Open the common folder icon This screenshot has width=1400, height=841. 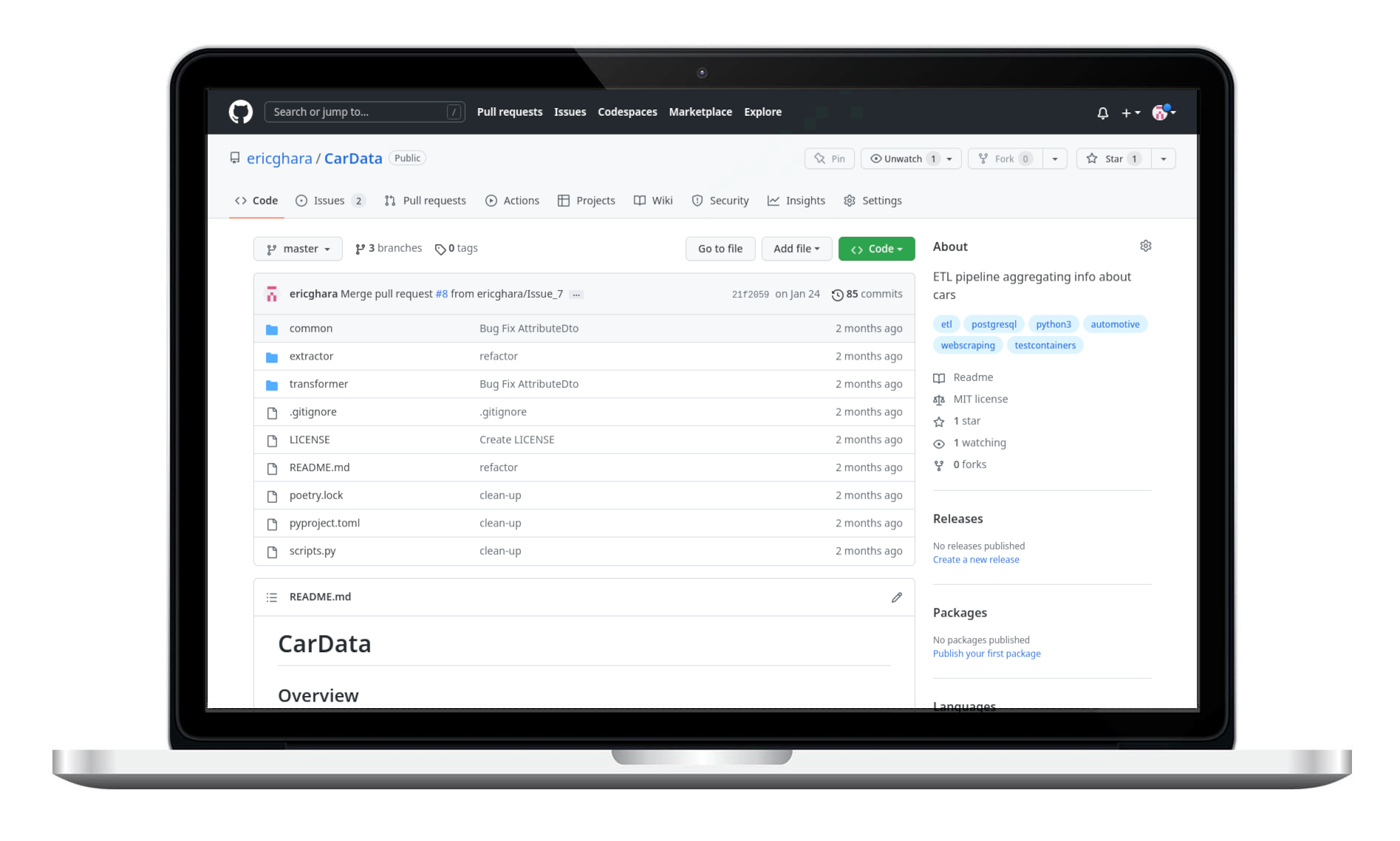272,329
